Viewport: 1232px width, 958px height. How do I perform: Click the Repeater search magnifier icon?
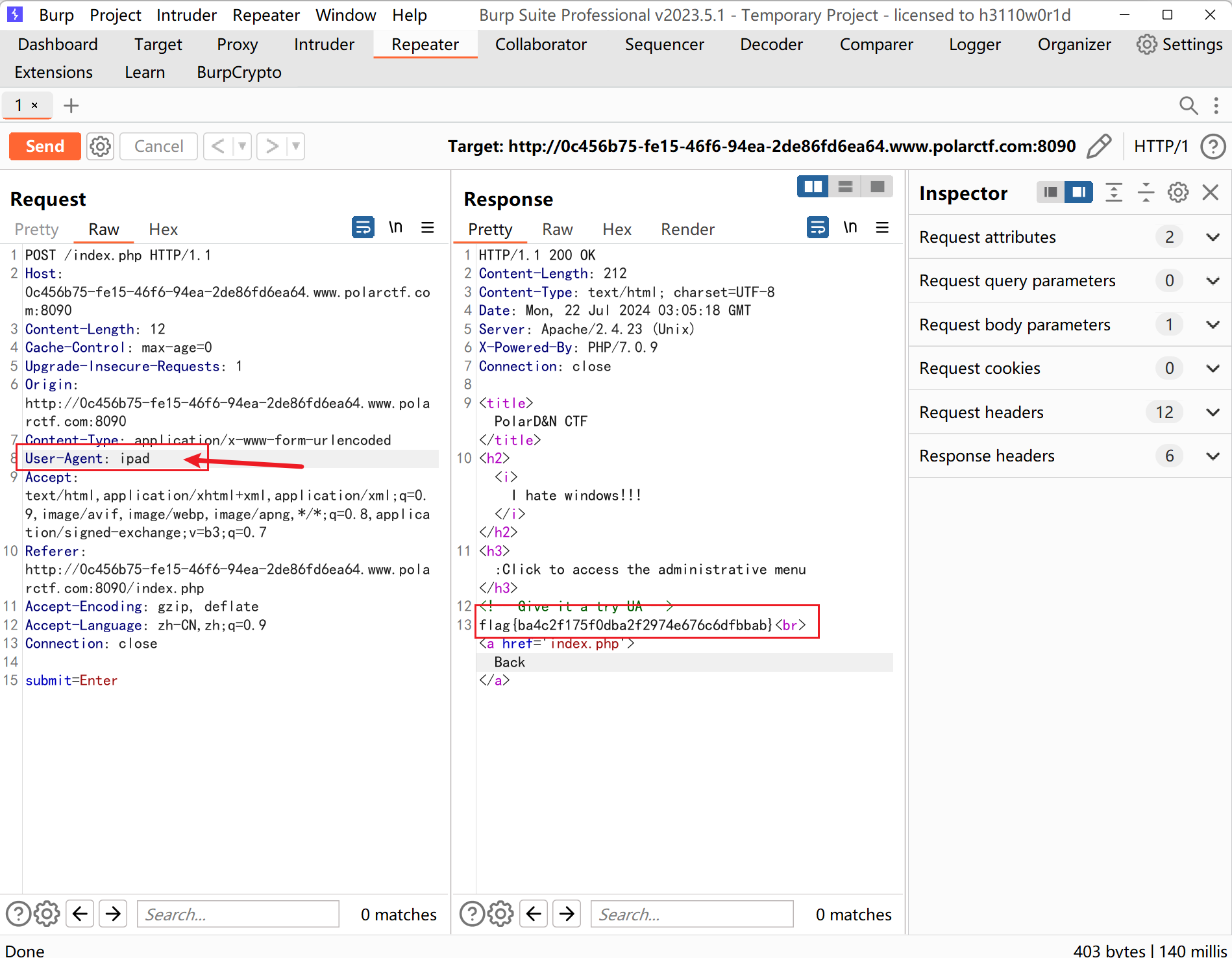[x=1188, y=105]
